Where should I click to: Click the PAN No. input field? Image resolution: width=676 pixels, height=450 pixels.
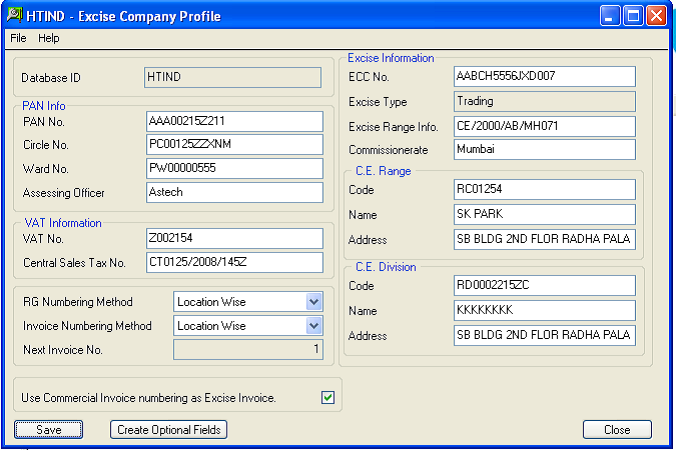[235, 122]
